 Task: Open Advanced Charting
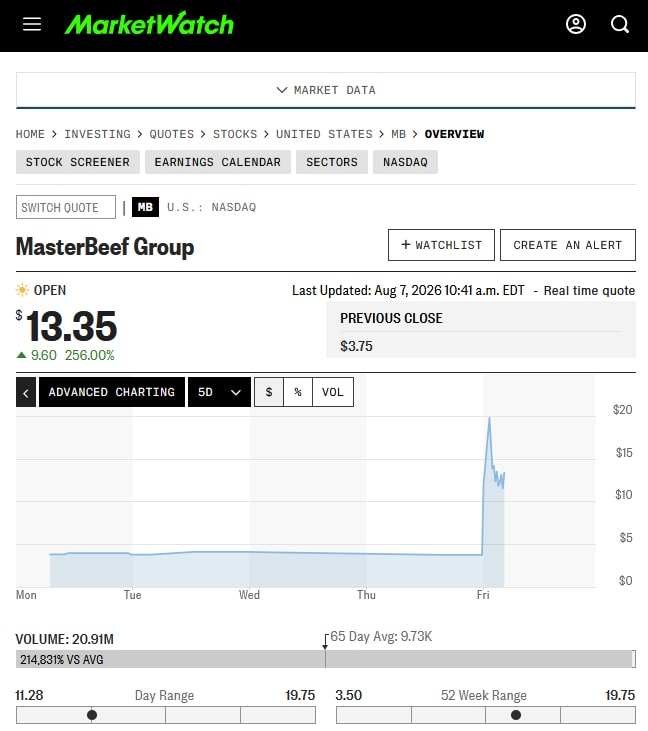(112, 392)
